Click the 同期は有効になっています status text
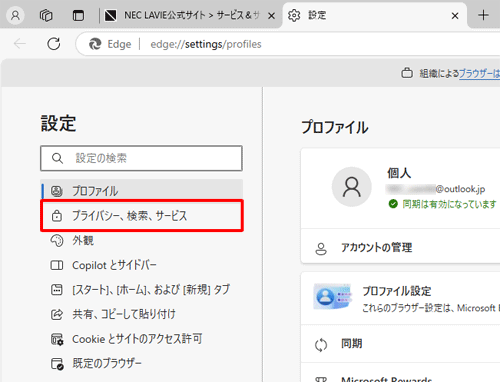This screenshot has height=382, width=500. click(x=449, y=204)
